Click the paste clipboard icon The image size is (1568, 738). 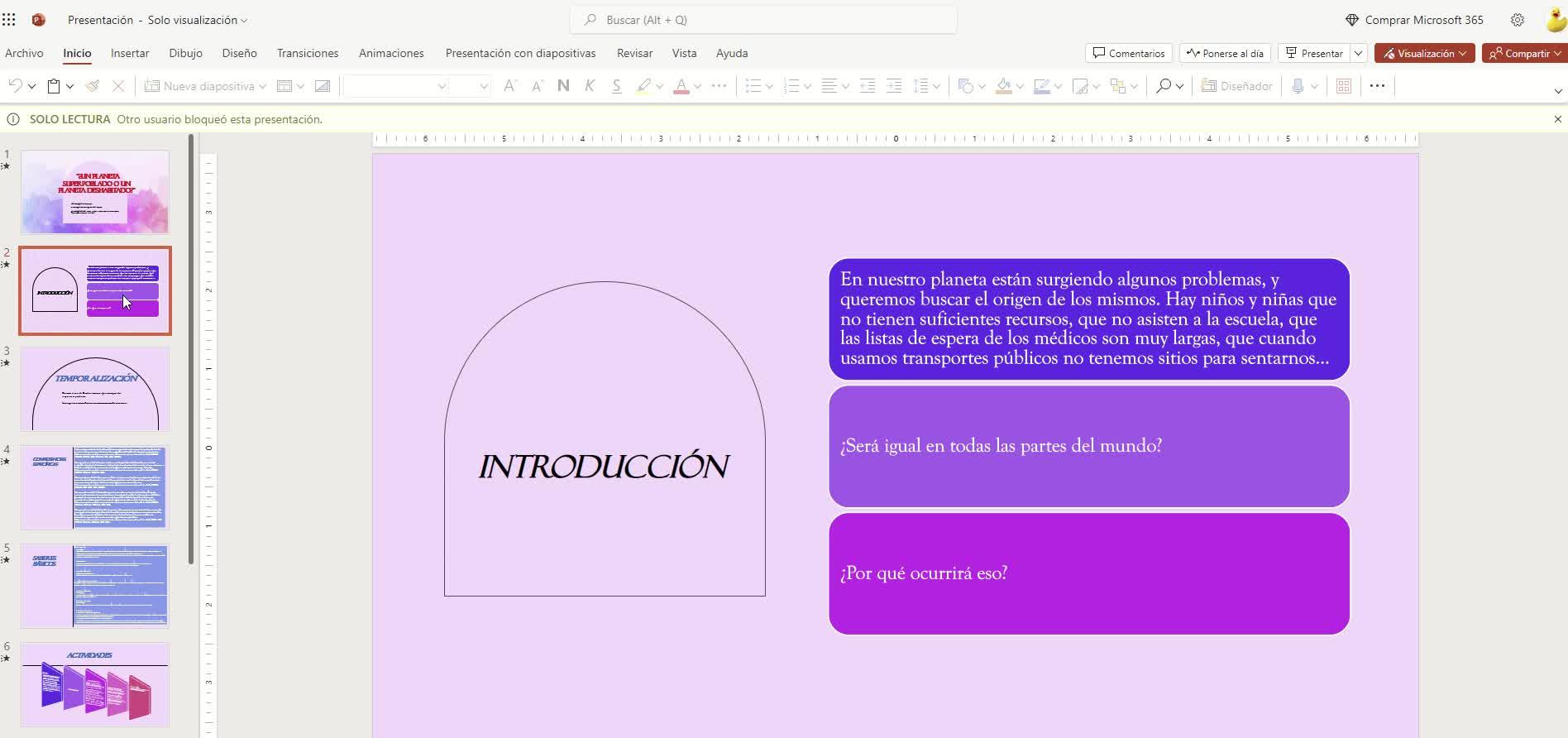click(54, 86)
